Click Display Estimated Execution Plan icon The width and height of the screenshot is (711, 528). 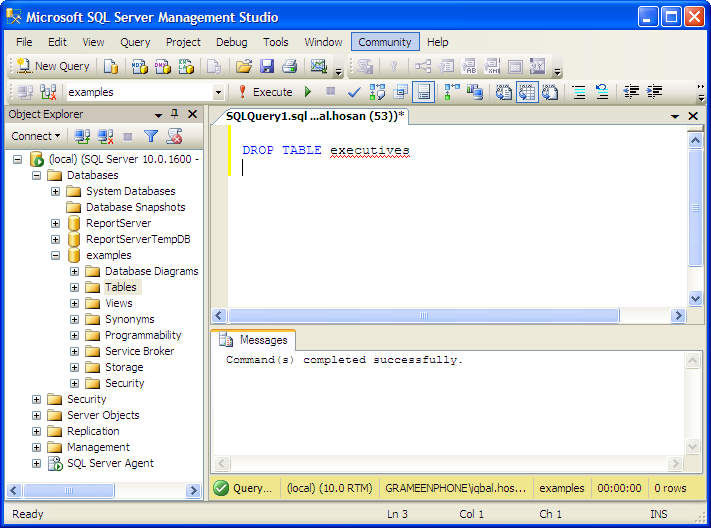pos(377,92)
